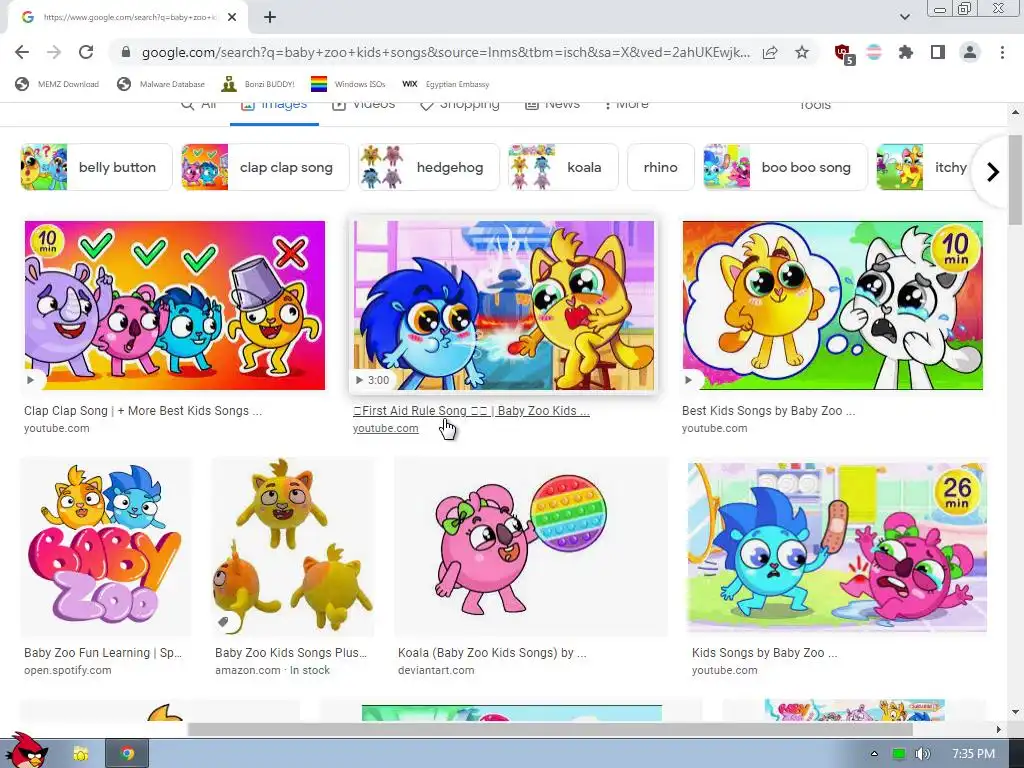Toggle the browser side panel
Viewport: 1024px width, 768px height.
938,52
